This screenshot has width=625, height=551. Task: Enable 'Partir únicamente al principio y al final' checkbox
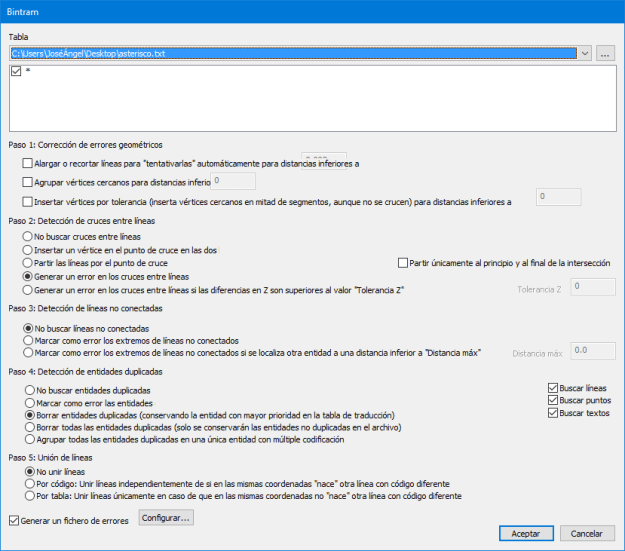click(403, 262)
